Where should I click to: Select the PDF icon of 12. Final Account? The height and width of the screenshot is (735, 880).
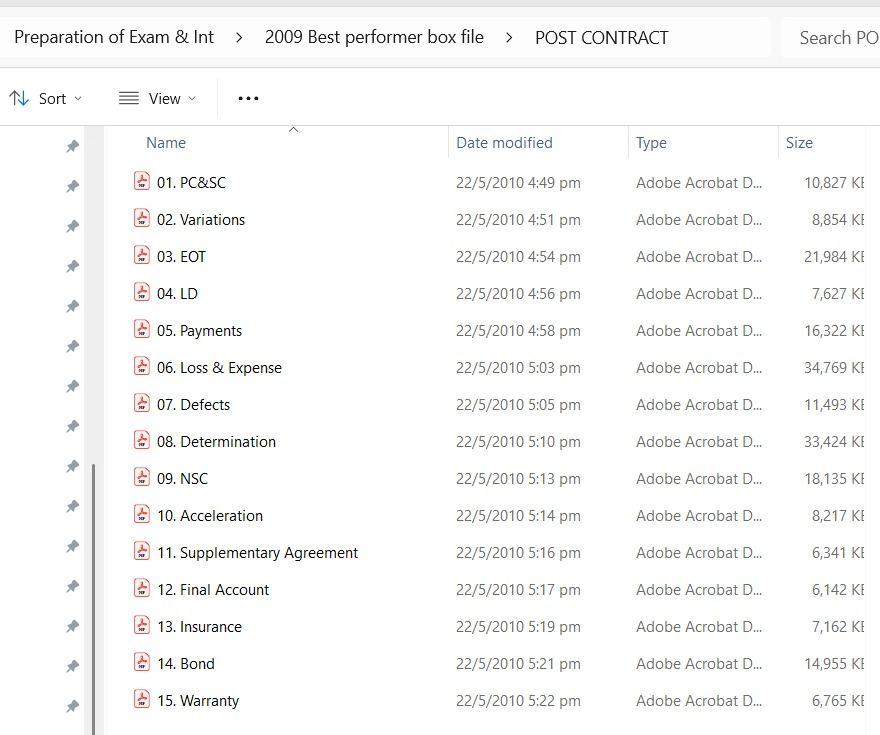pos(142,589)
